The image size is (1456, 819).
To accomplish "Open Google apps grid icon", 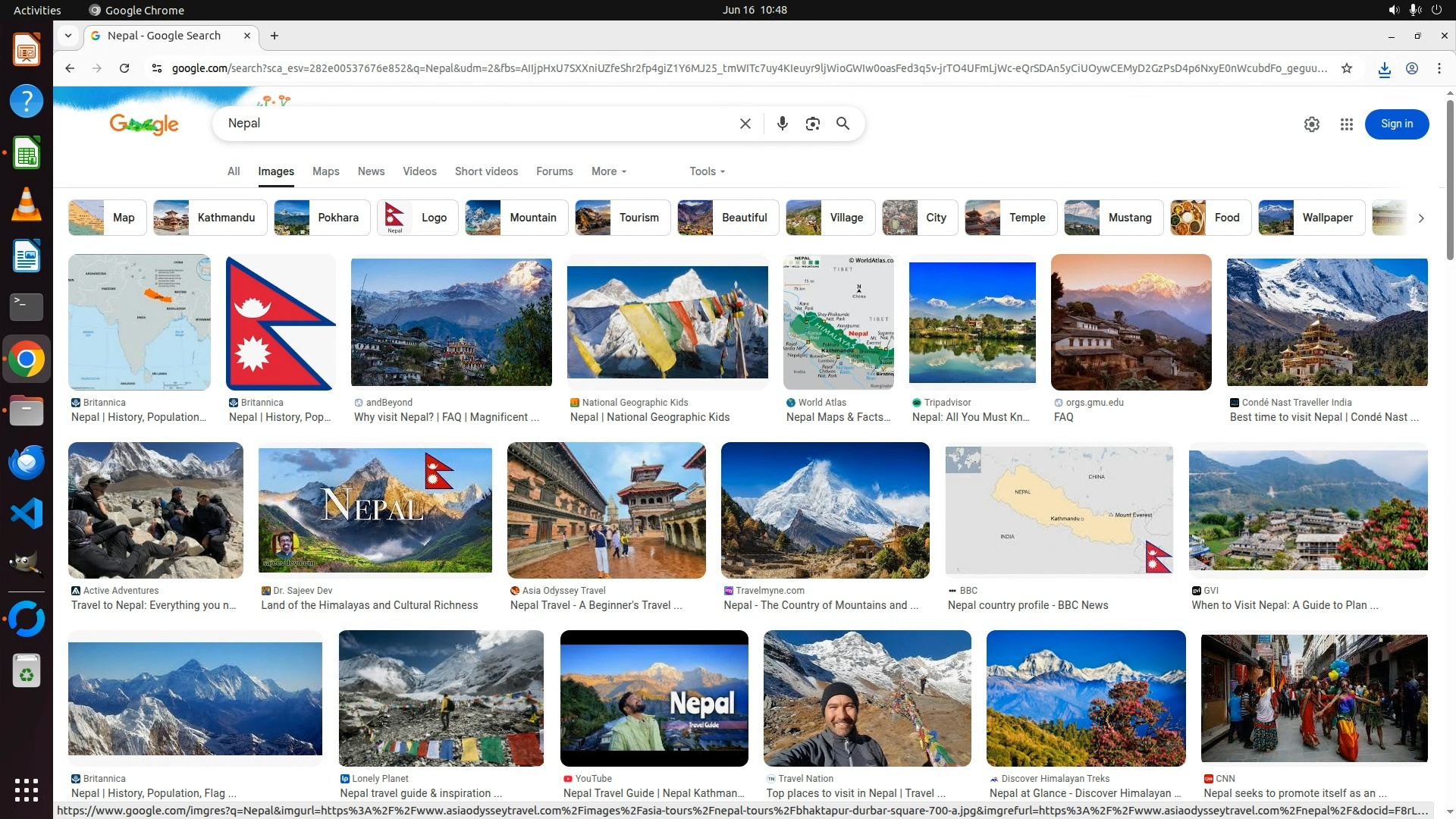I will tap(1346, 124).
